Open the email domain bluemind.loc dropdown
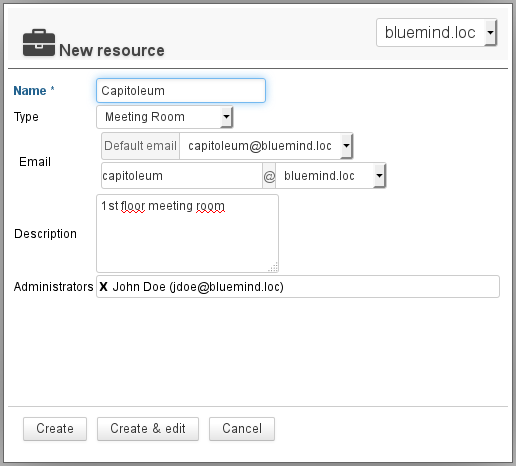Screen dimensions: 516x466 (x=330, y=176)
